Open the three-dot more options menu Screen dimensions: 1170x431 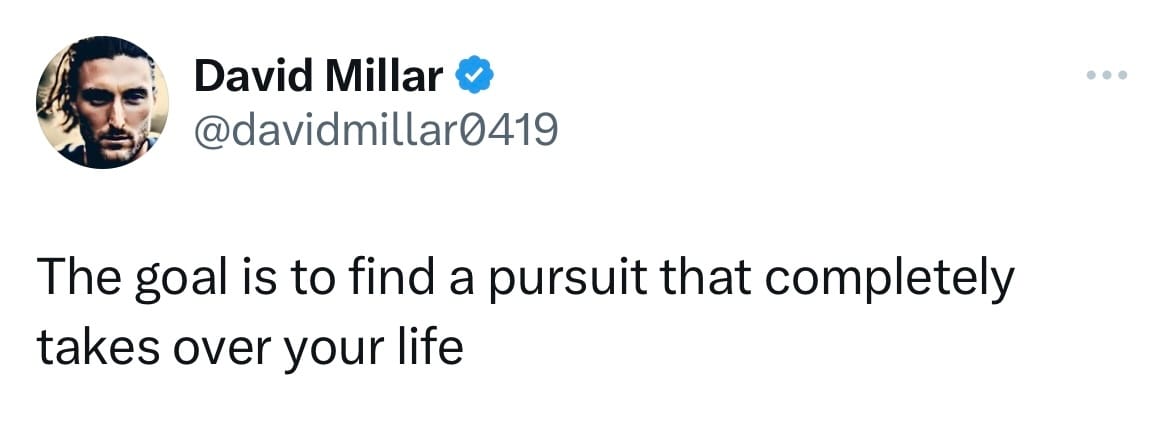[1108, 75]
